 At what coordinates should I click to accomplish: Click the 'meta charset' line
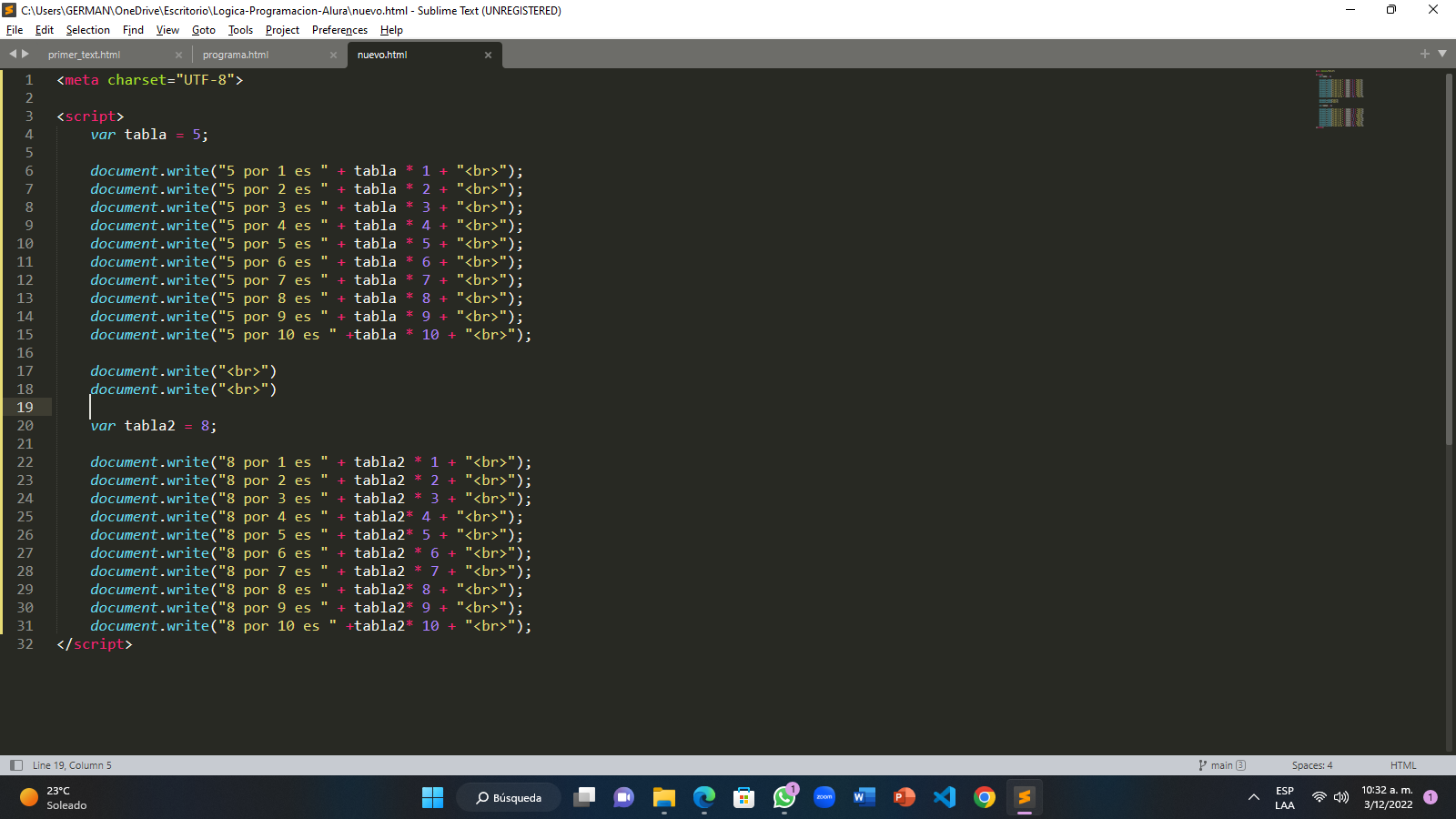150,80
